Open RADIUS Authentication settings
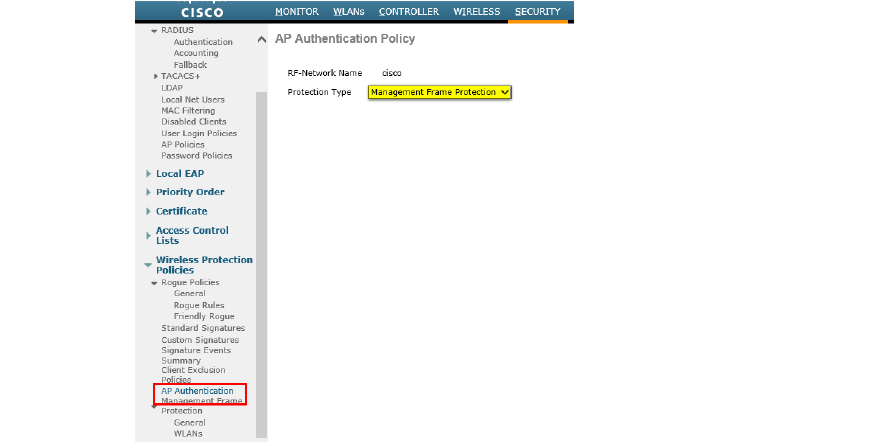This screenshot has height=447, width=892. [203, 42]
